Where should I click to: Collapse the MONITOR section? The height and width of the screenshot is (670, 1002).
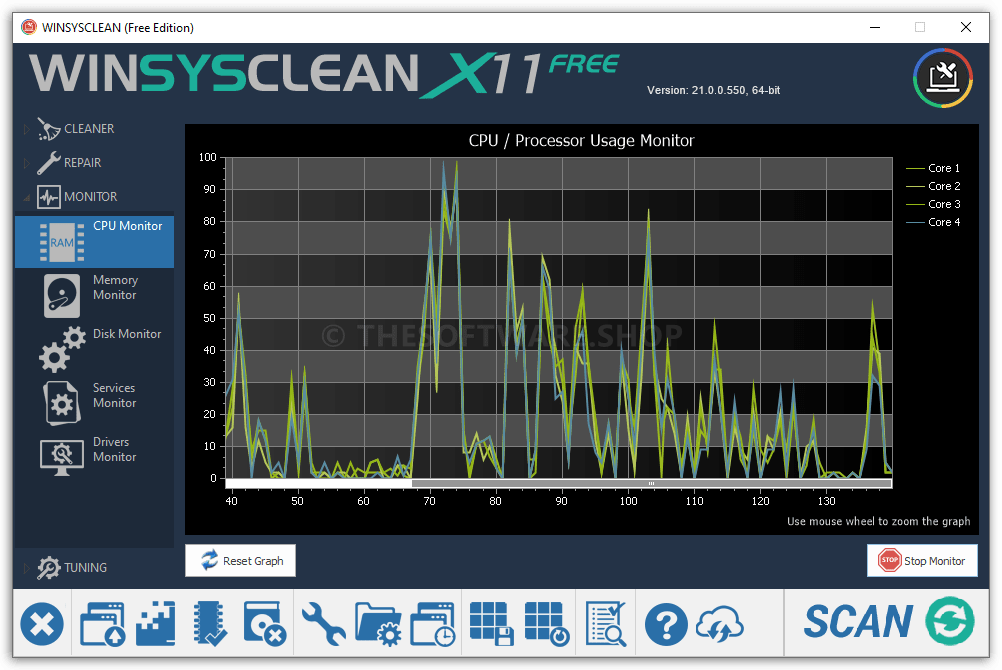coord(26,198)
